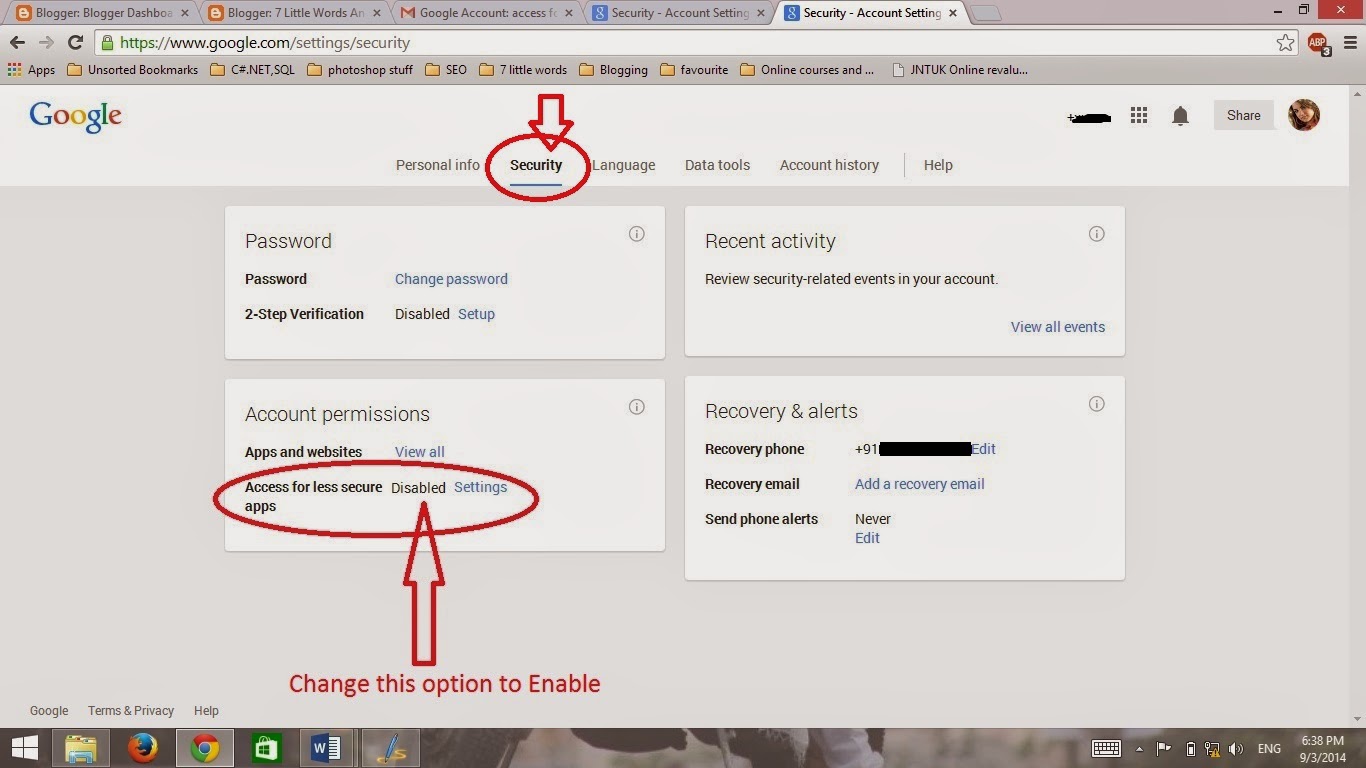Open the Online courses bookmarks folder

(x=807, y=70)
